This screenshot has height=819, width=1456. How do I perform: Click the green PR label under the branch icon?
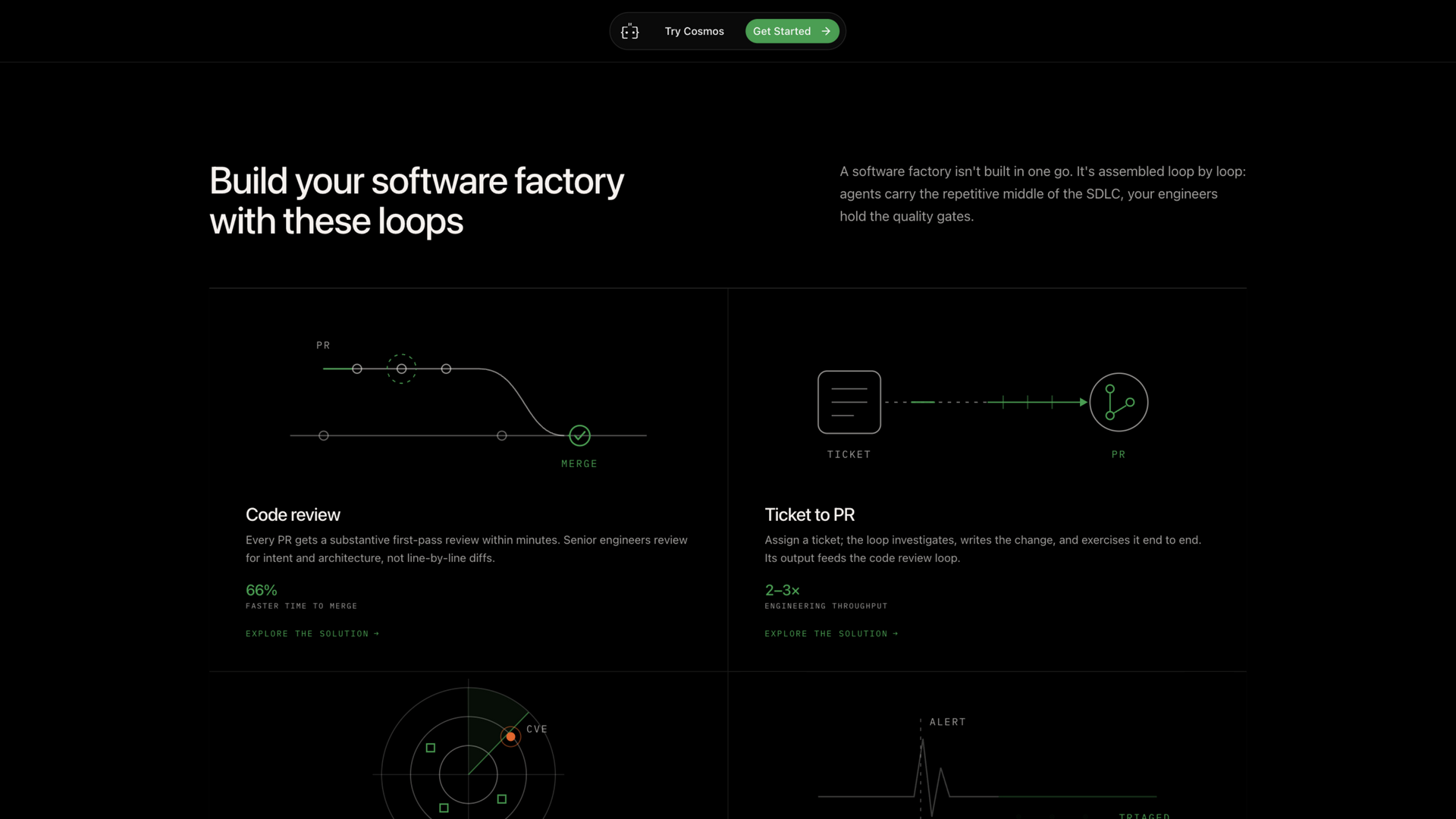[1119, 454]
